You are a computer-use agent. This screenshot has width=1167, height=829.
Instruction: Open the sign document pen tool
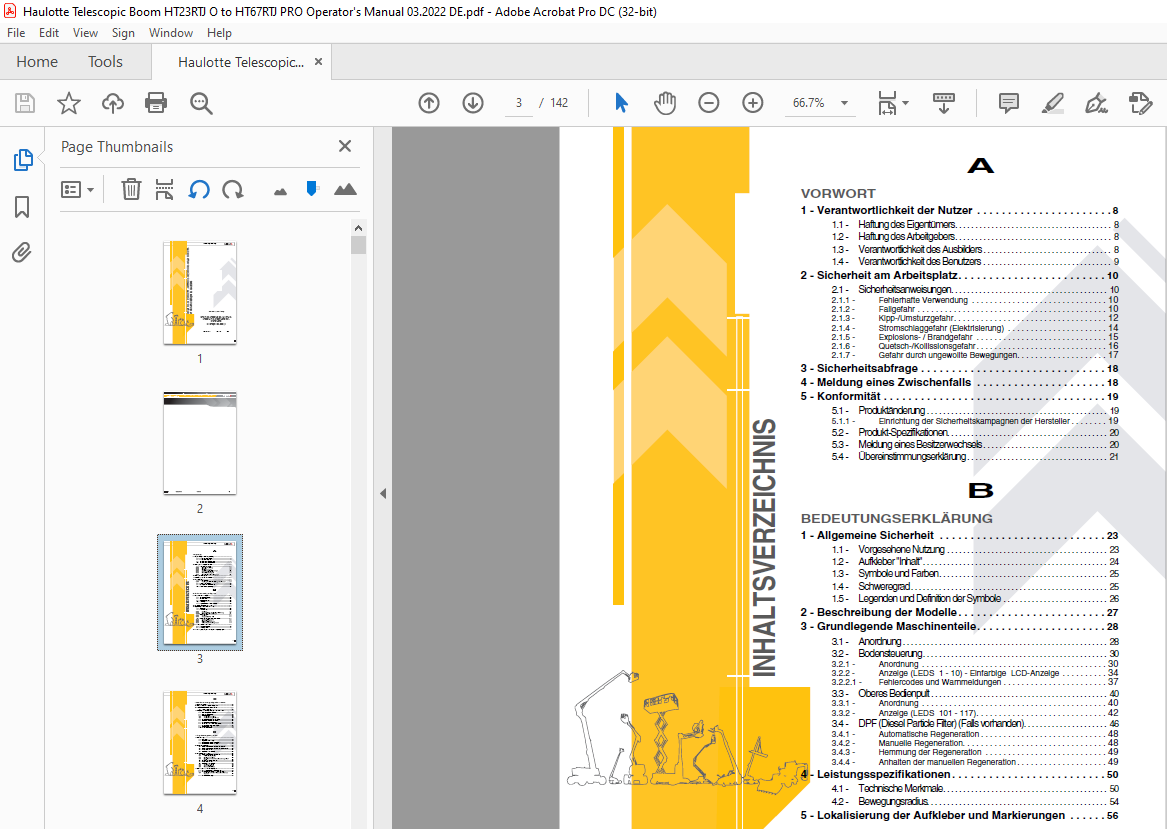pyautogui.click(x=1096, y=103)
